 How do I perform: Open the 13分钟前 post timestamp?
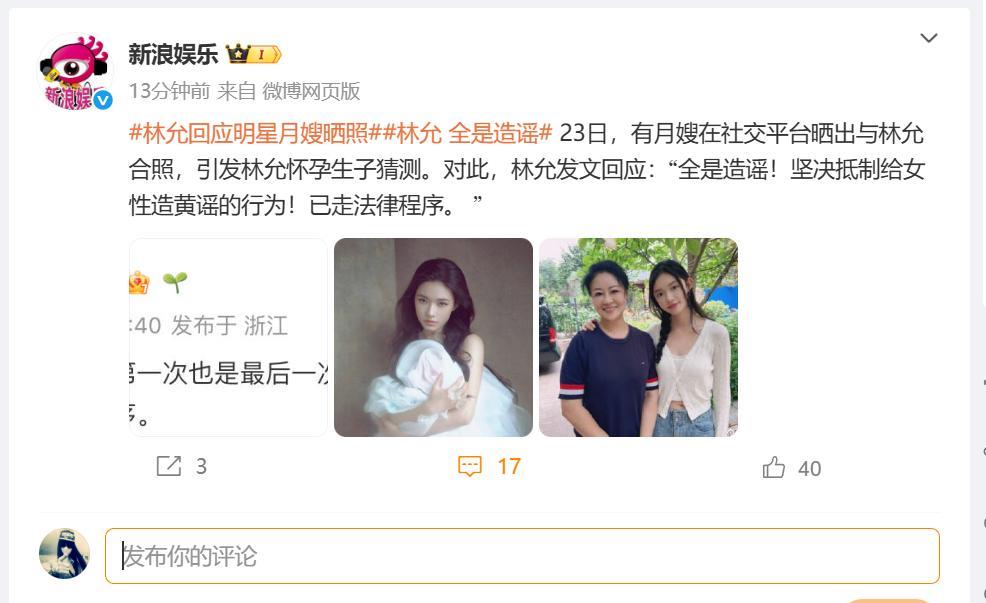(169, 91)
